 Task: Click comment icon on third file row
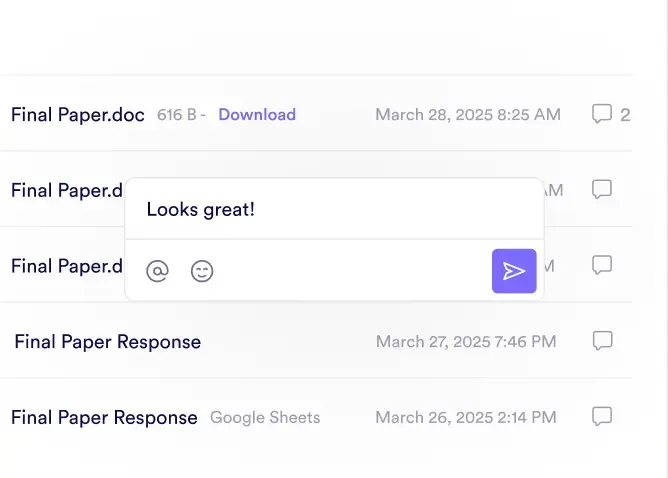602,265
